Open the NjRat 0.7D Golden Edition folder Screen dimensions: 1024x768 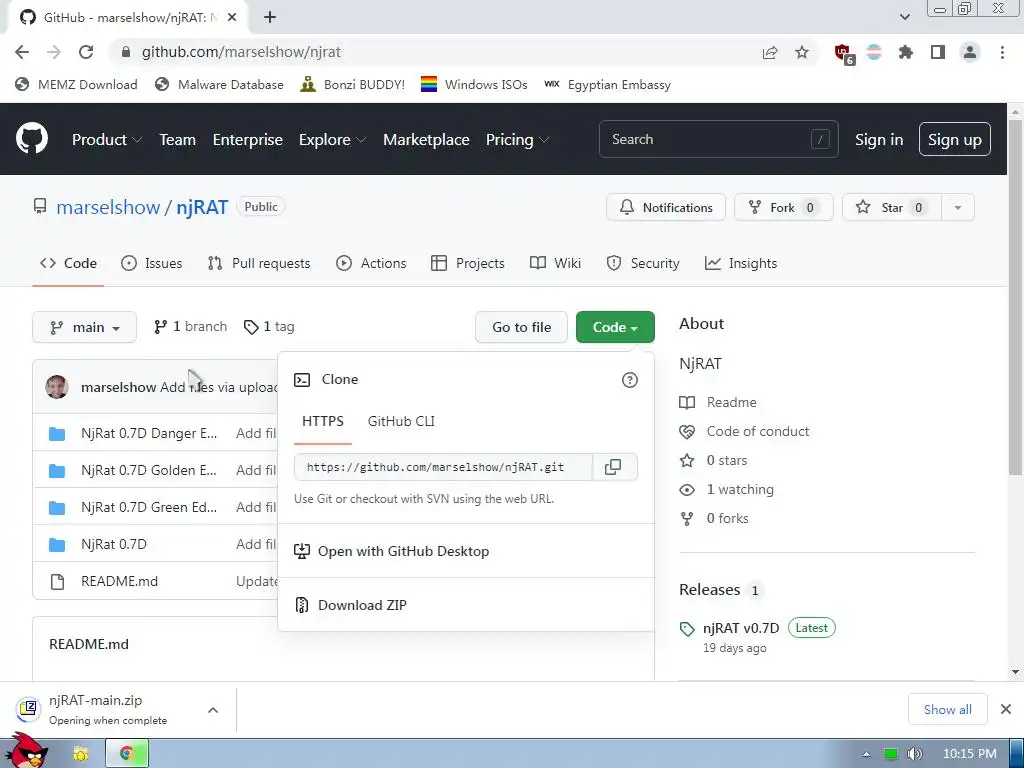148,470
